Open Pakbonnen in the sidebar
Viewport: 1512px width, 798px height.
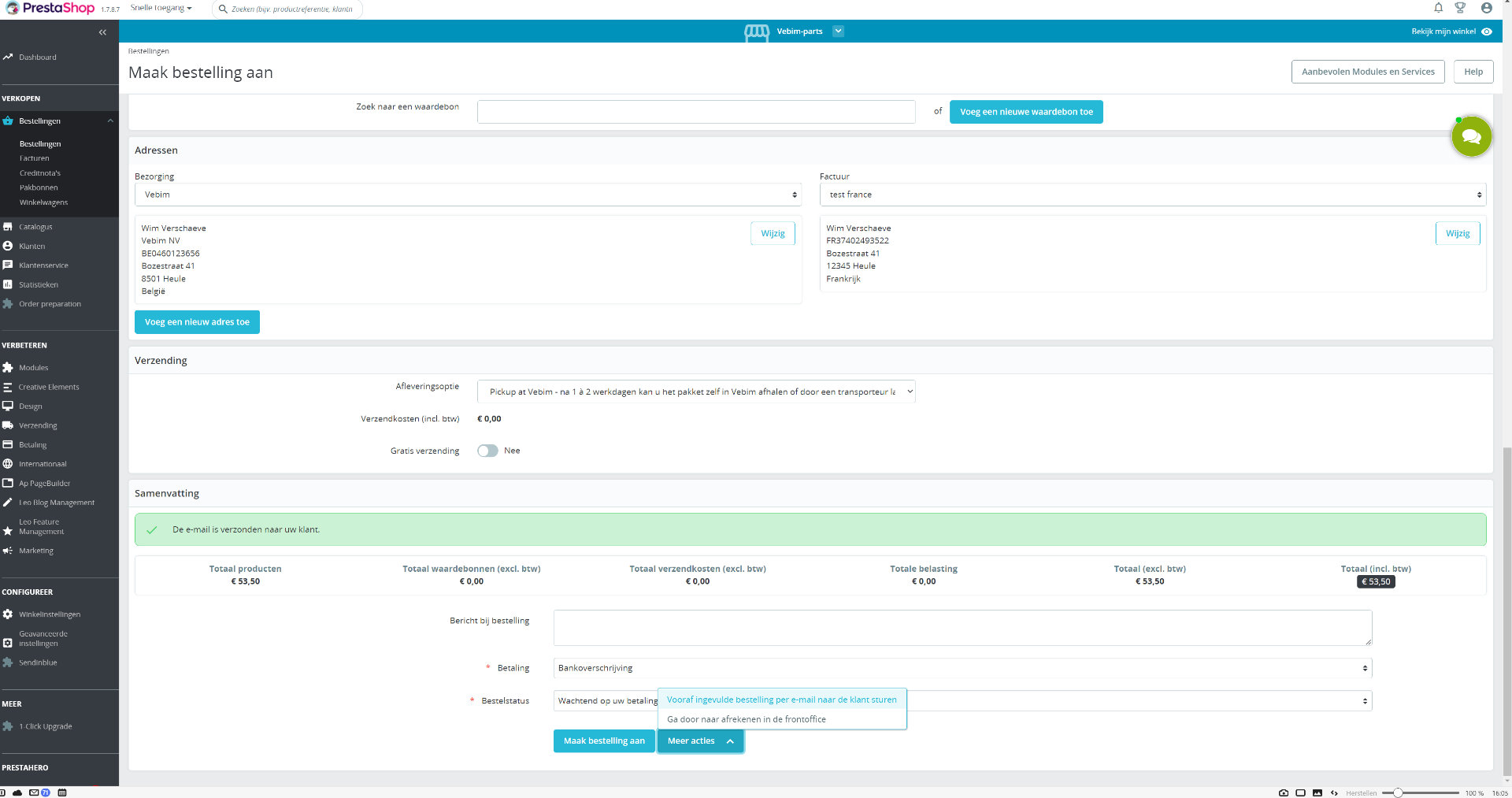(39, 187)
